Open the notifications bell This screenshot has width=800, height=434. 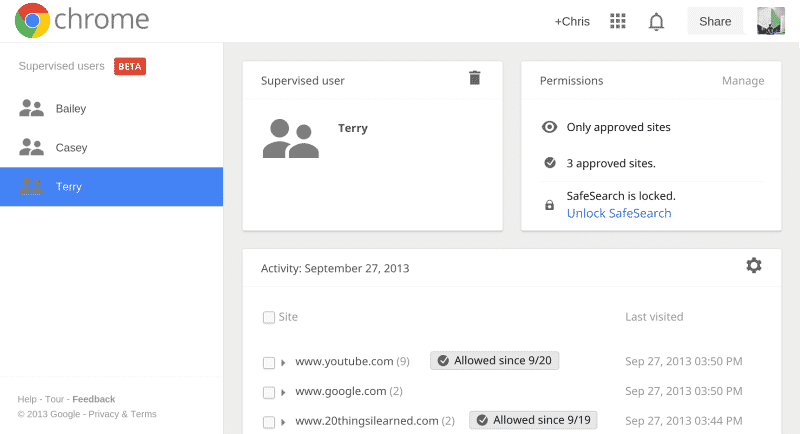(x=657, y=21)
